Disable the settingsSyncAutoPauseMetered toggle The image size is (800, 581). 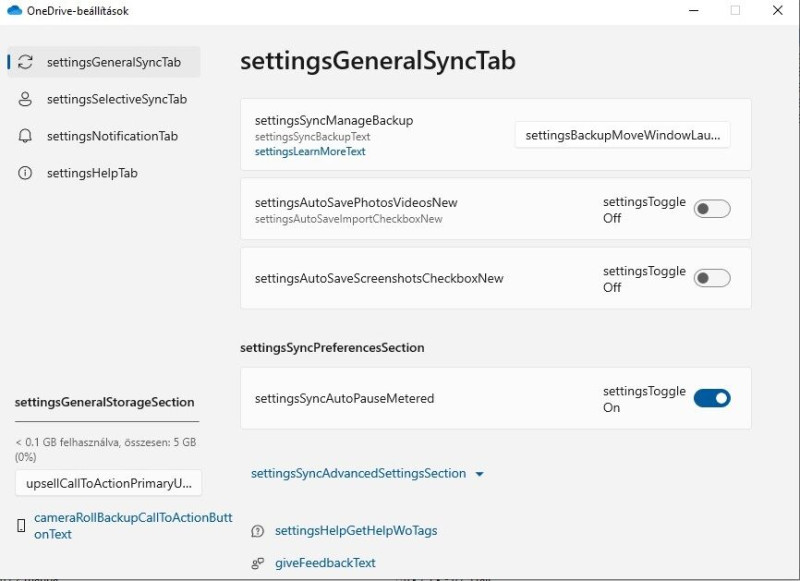coord(712,398)
